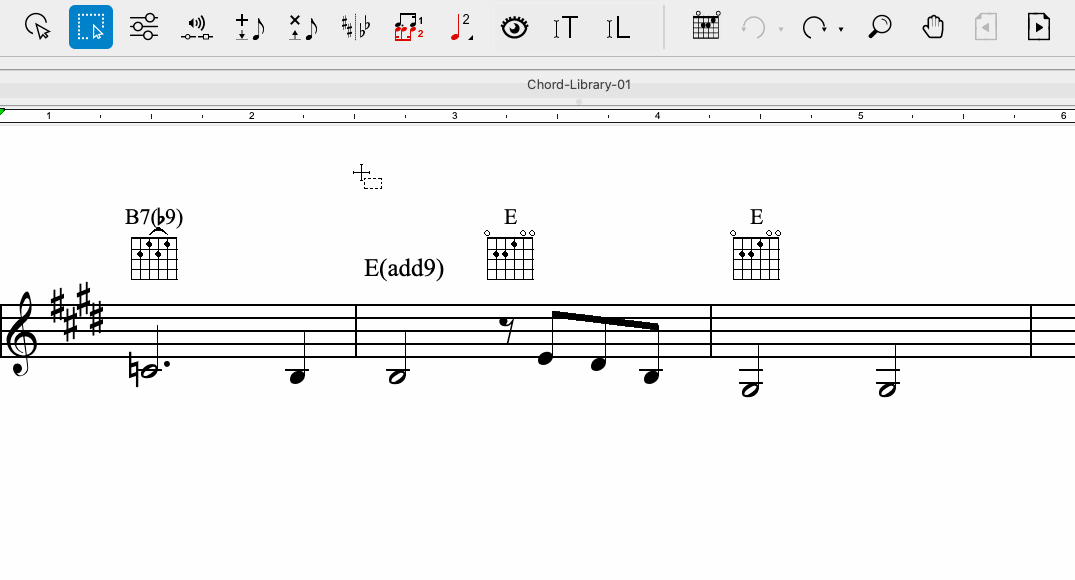Activate the marquee selection tool
This screenshot has height=580, width=1075.
pos(90,27)
